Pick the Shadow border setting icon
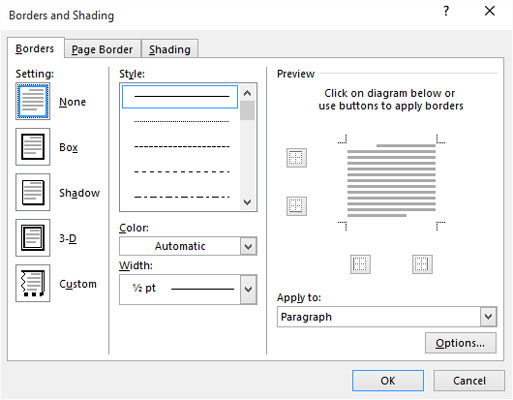The height and width of the screenshot is (400, 513). 33,192
